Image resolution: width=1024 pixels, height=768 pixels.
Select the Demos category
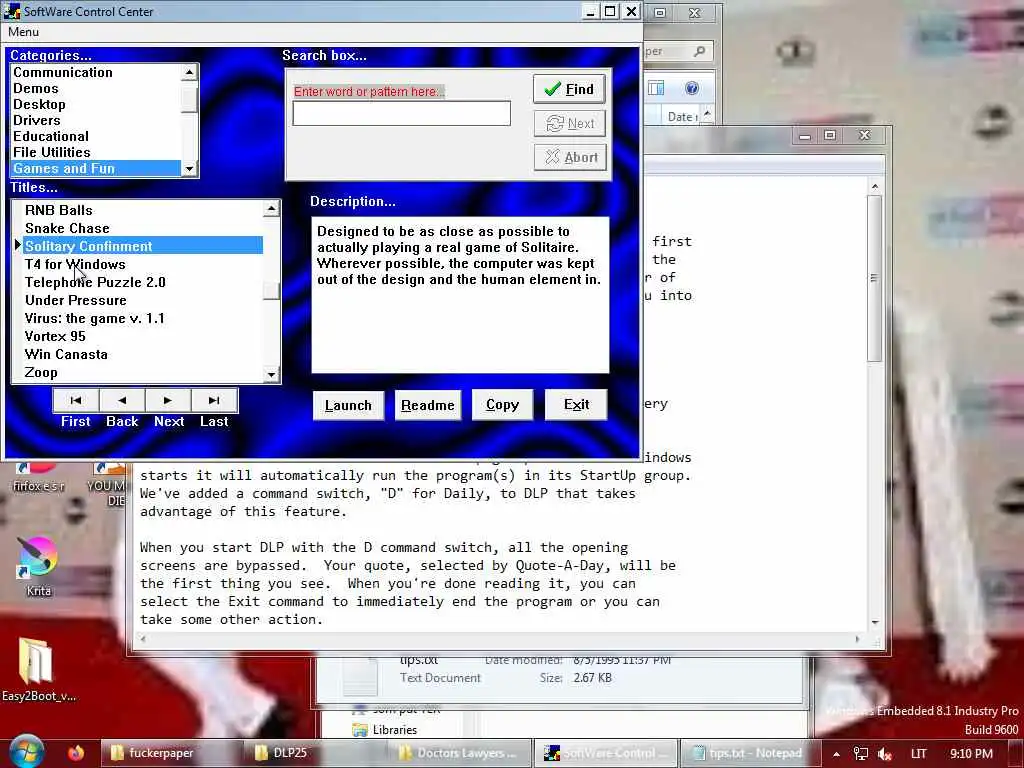[96, 88]
